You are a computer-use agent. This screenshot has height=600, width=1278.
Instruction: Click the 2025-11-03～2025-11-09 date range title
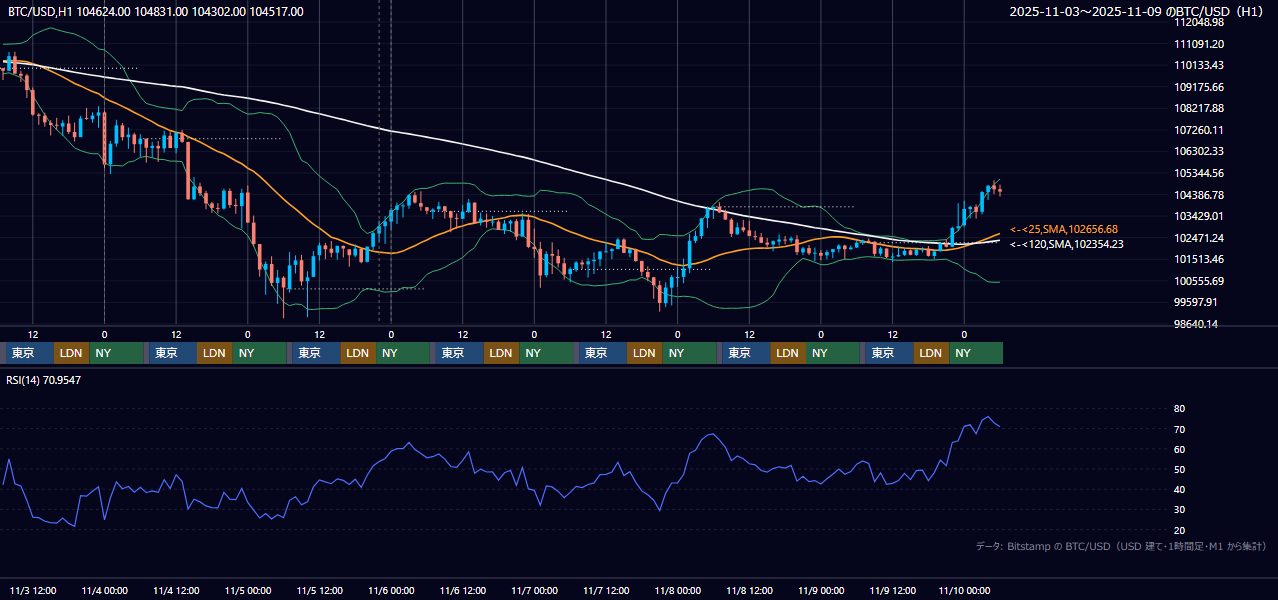(1137, 12)
